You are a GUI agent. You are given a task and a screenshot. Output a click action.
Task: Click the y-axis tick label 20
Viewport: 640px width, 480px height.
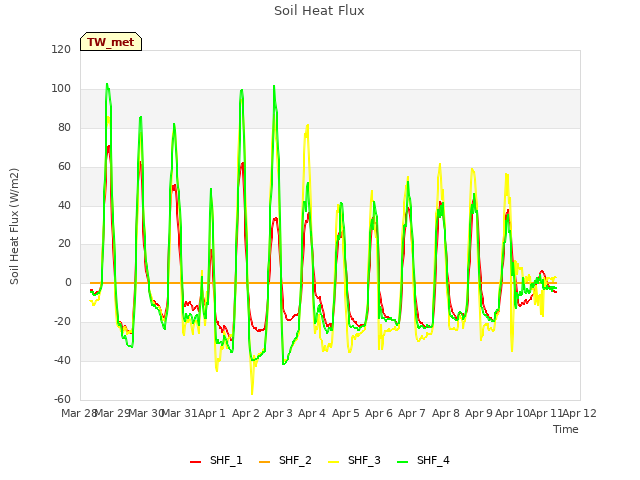(64, 244)
